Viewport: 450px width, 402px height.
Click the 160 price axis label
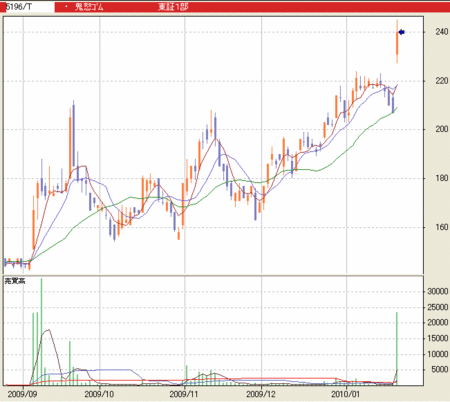(442, 227)
